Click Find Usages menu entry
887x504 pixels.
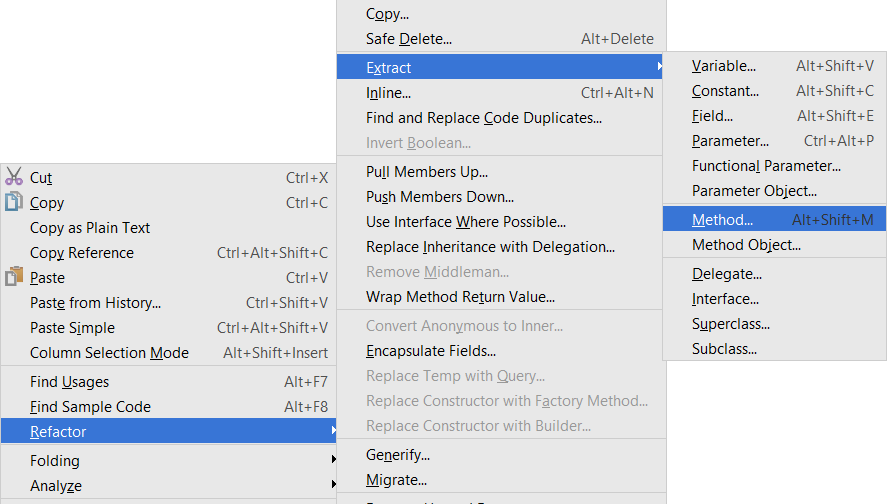point(70,382)
